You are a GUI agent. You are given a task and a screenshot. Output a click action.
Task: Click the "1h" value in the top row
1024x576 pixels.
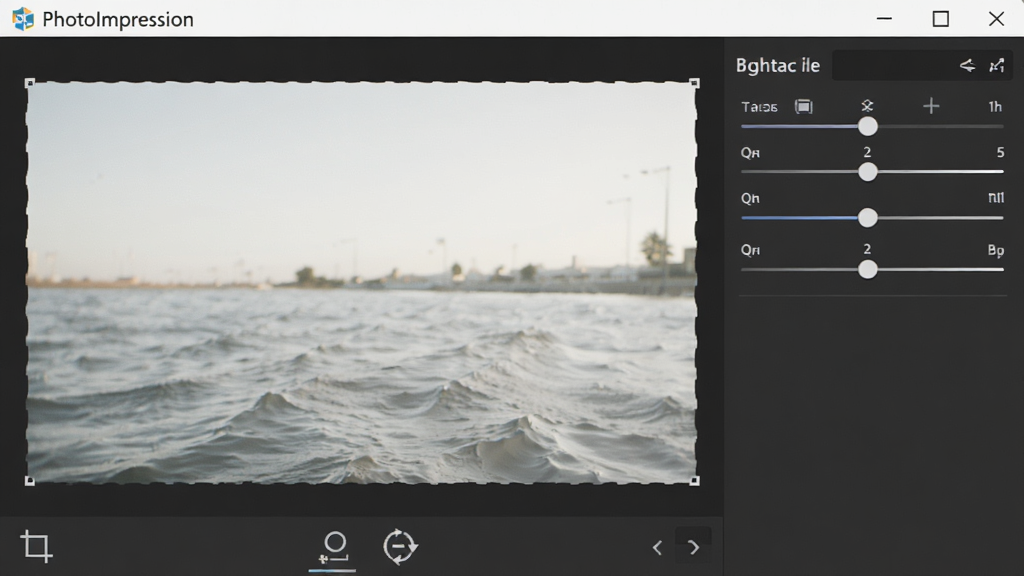click(995, 106)
